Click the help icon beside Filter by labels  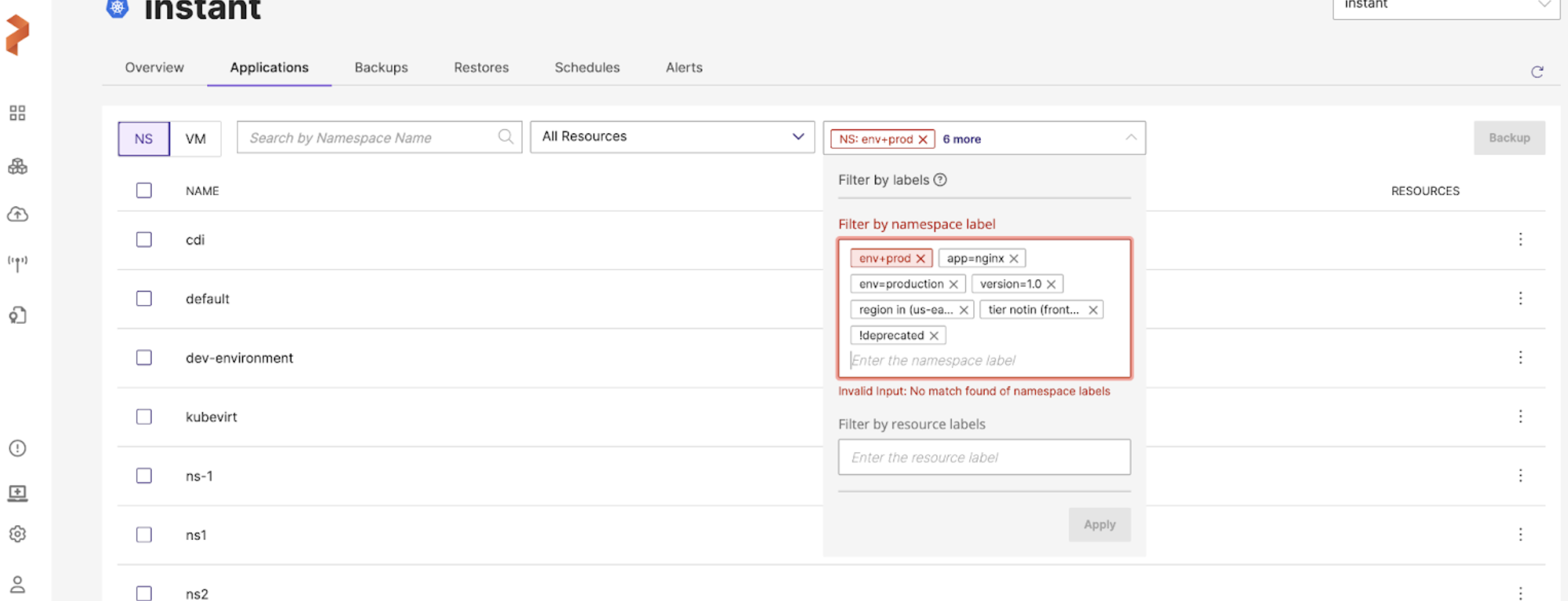pos(940,180)
